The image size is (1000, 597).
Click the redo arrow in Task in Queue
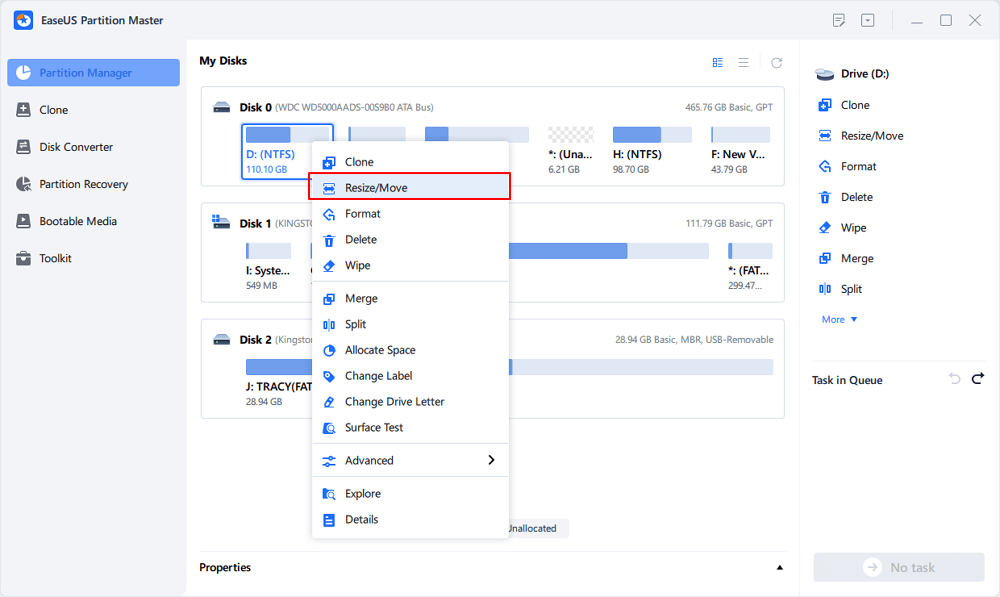[978, 379]
